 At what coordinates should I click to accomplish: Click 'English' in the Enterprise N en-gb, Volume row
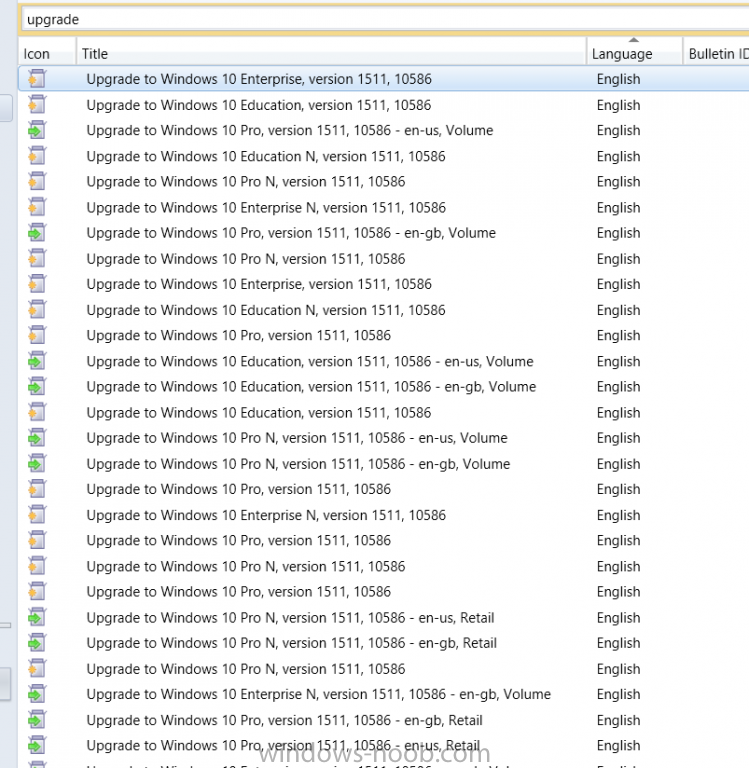618,694
